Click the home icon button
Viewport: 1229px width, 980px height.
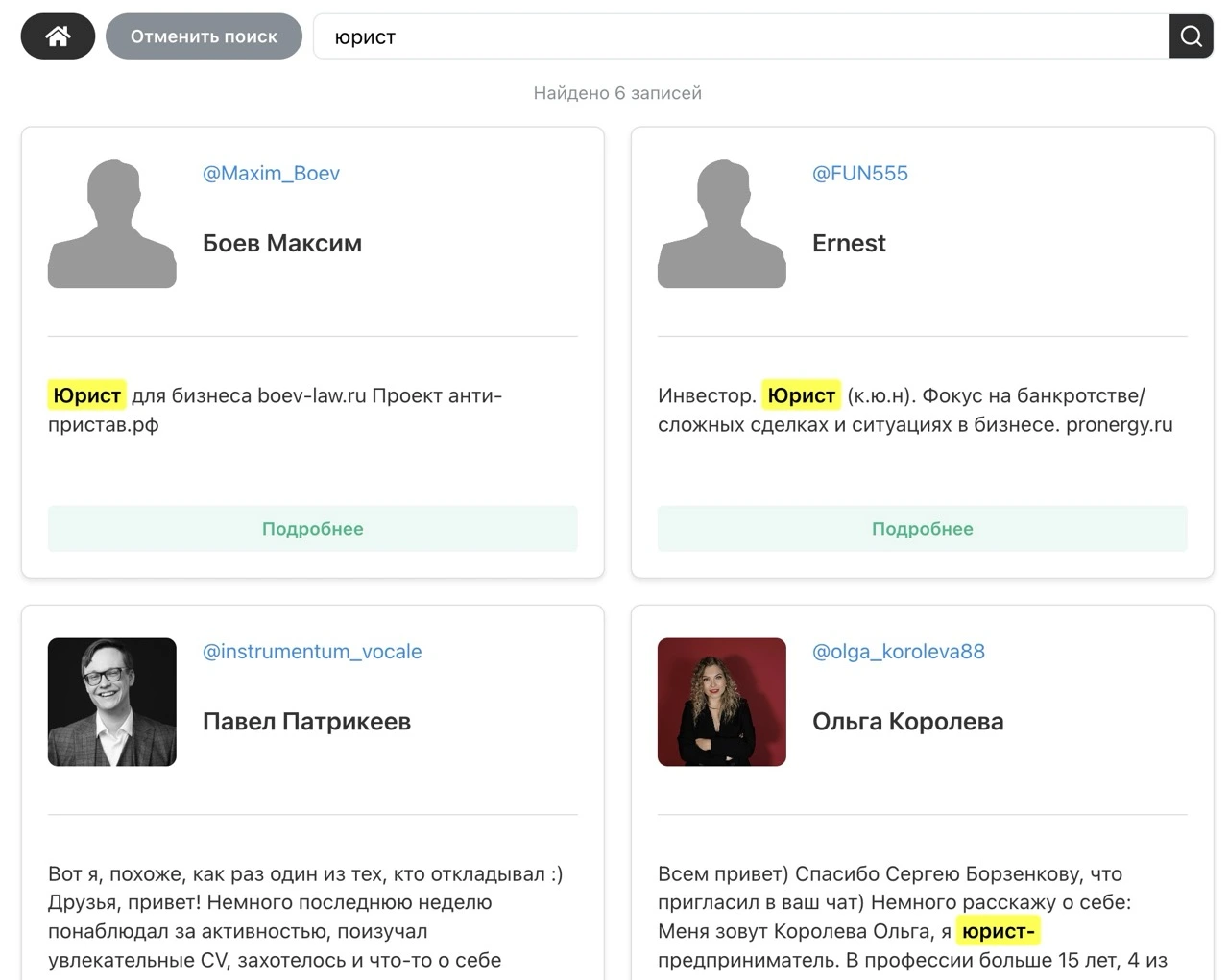pyautogui.click(x=58, y=36)
